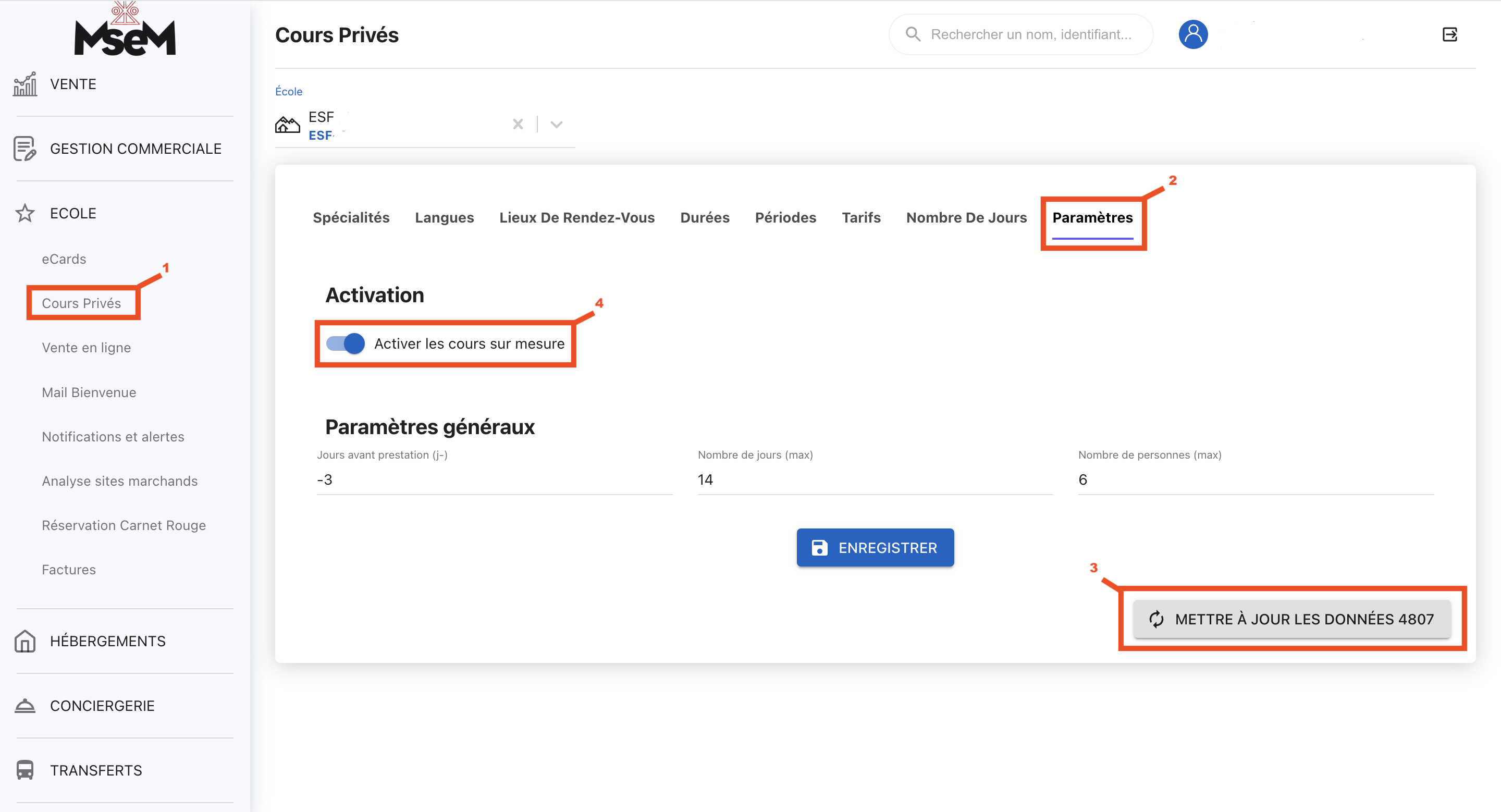
Task: Click the Gestion Commerciale document icon
Action: click(x=24, y=149)
